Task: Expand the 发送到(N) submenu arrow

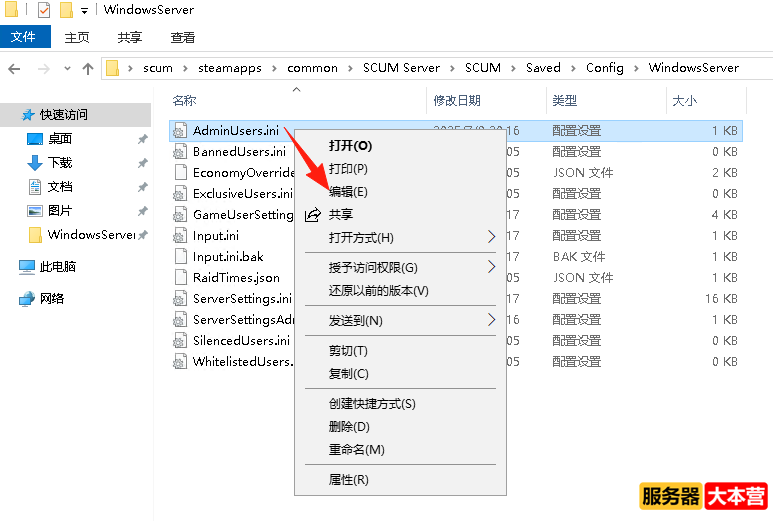Action: [491, 320]
